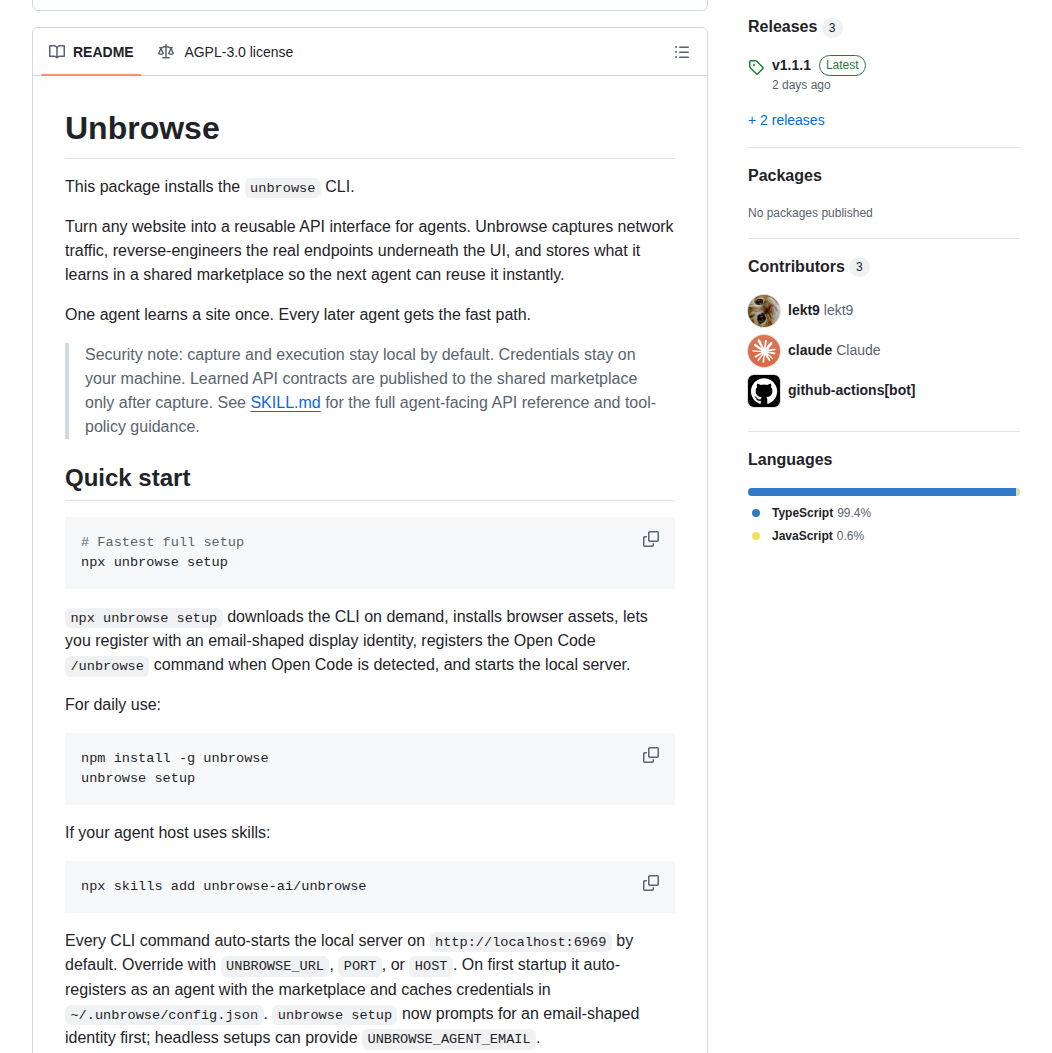Switch to the AGPL-3.0 license tab
This screenshot has height=1053, width=1052.
point(237,52)
